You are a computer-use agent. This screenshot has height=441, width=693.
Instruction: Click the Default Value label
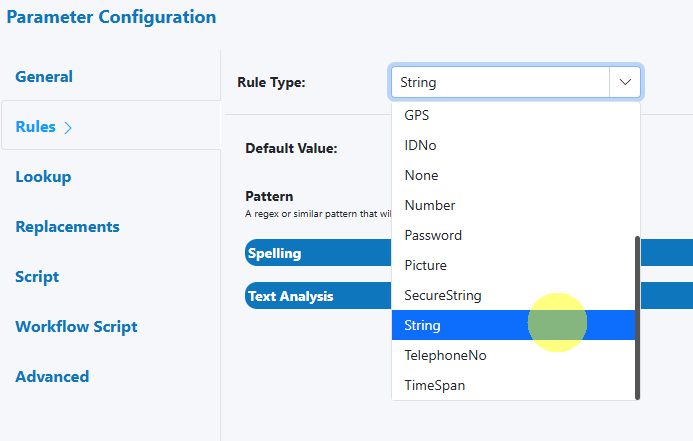(x=291, y=148)
